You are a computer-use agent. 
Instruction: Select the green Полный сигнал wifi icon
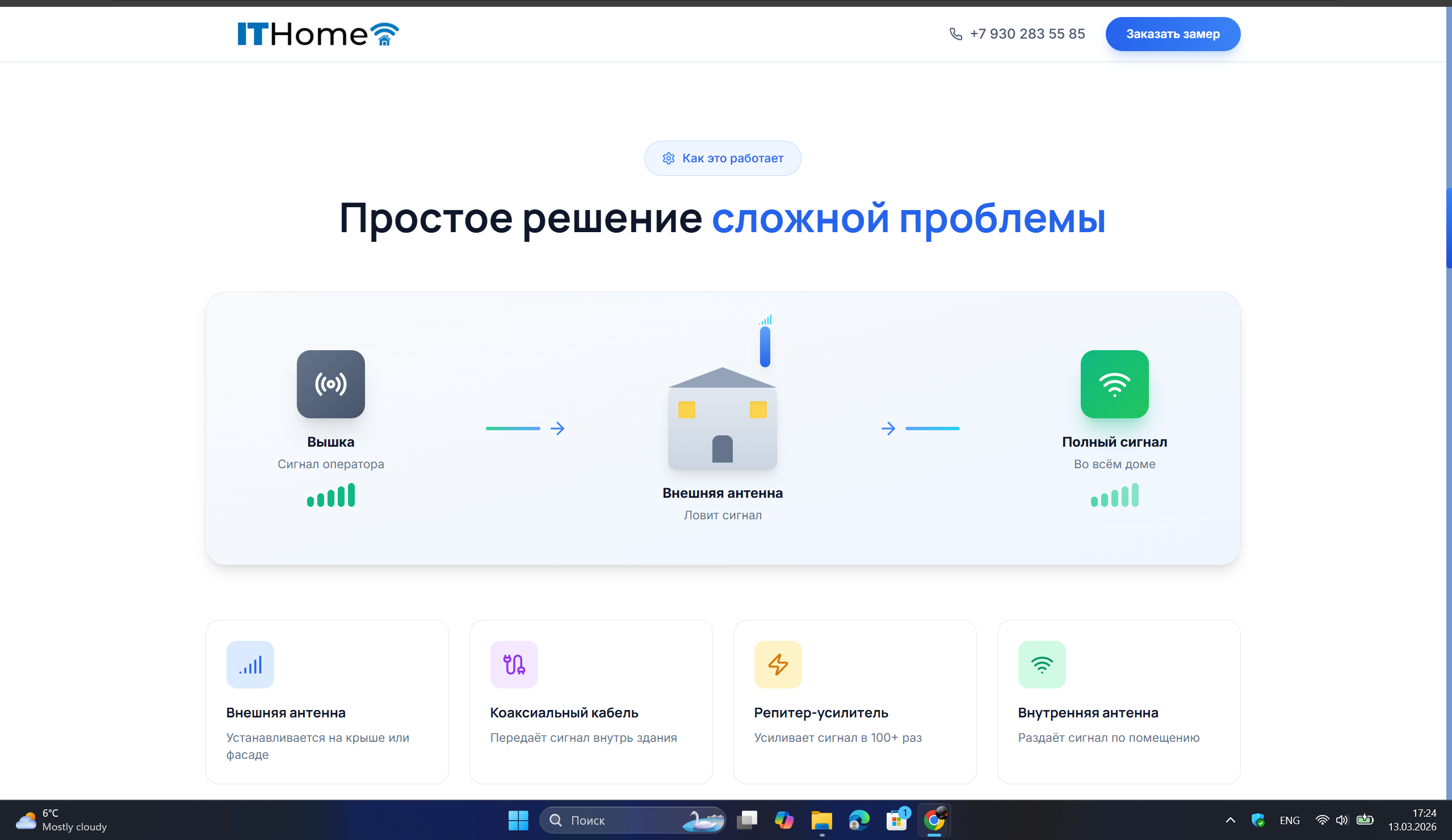point(1114,384)
